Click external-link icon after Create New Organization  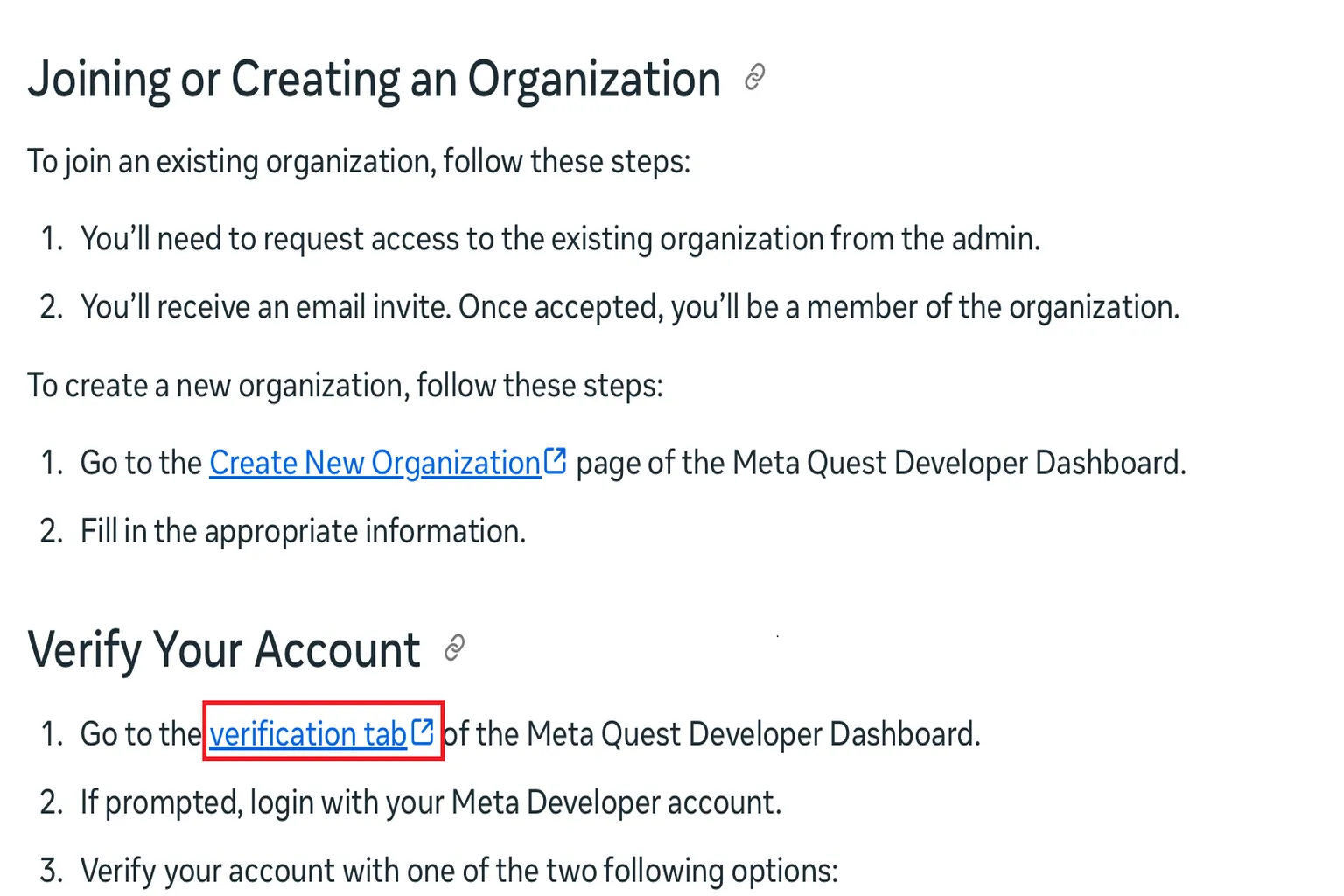click(555, 460)
